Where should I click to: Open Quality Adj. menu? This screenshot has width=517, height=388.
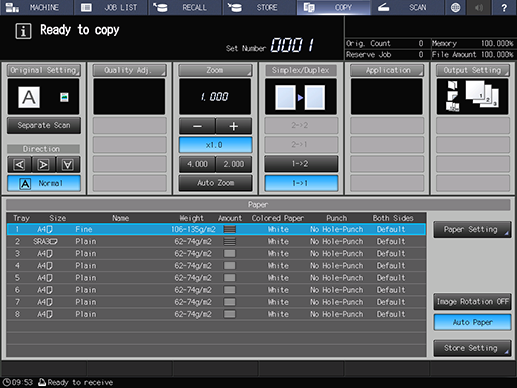click(x=129, y=70)
